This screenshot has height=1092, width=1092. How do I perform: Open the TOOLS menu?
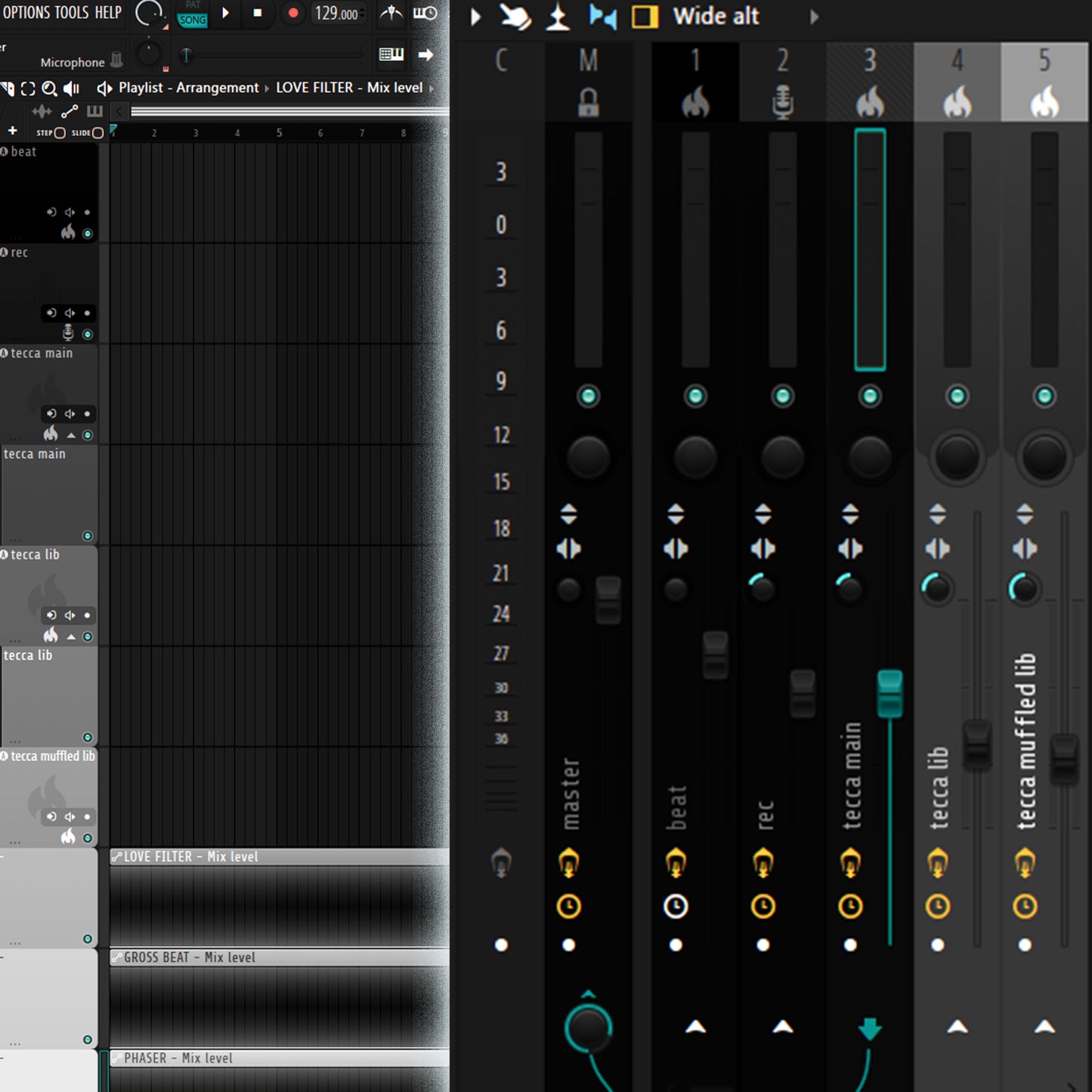coord(72,12)
